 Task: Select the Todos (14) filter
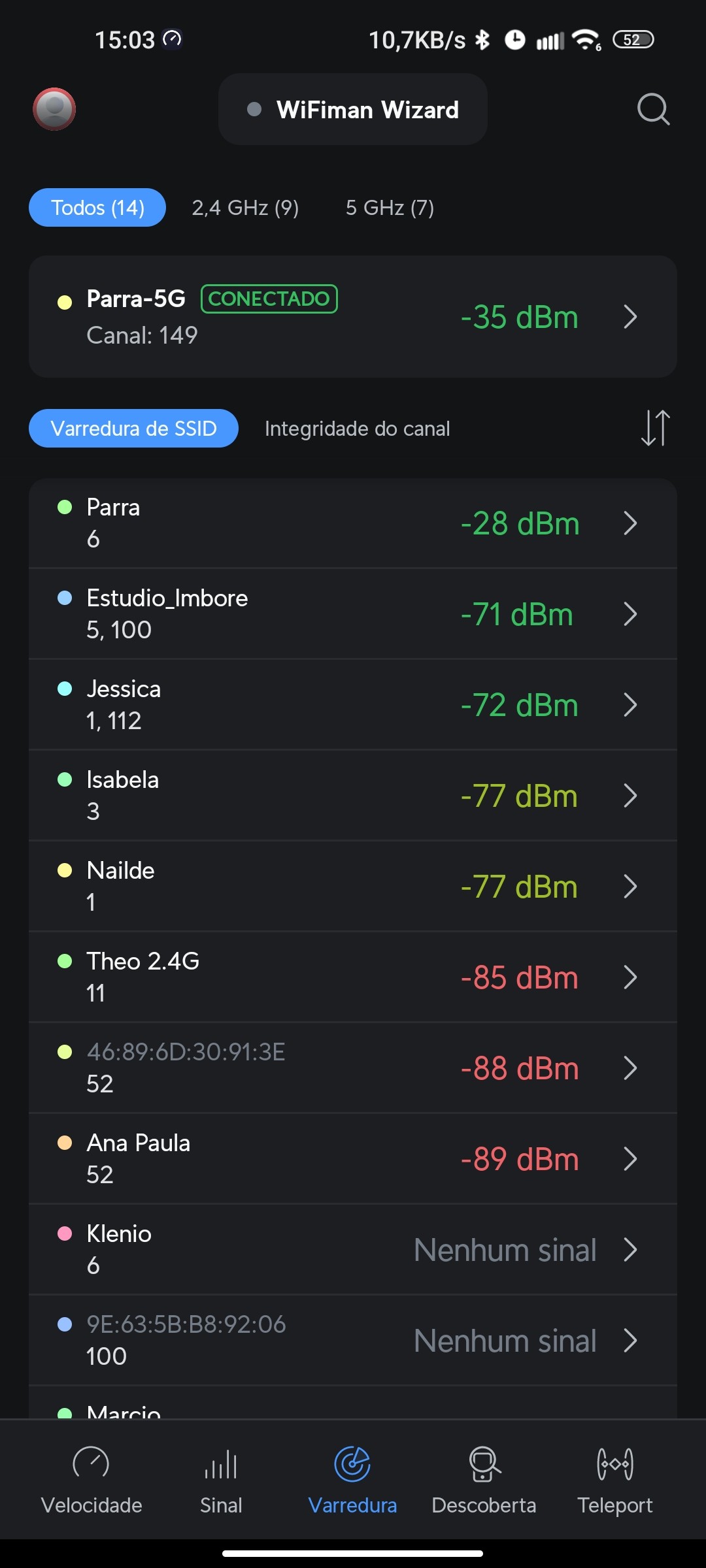click(x=97, y=208)
